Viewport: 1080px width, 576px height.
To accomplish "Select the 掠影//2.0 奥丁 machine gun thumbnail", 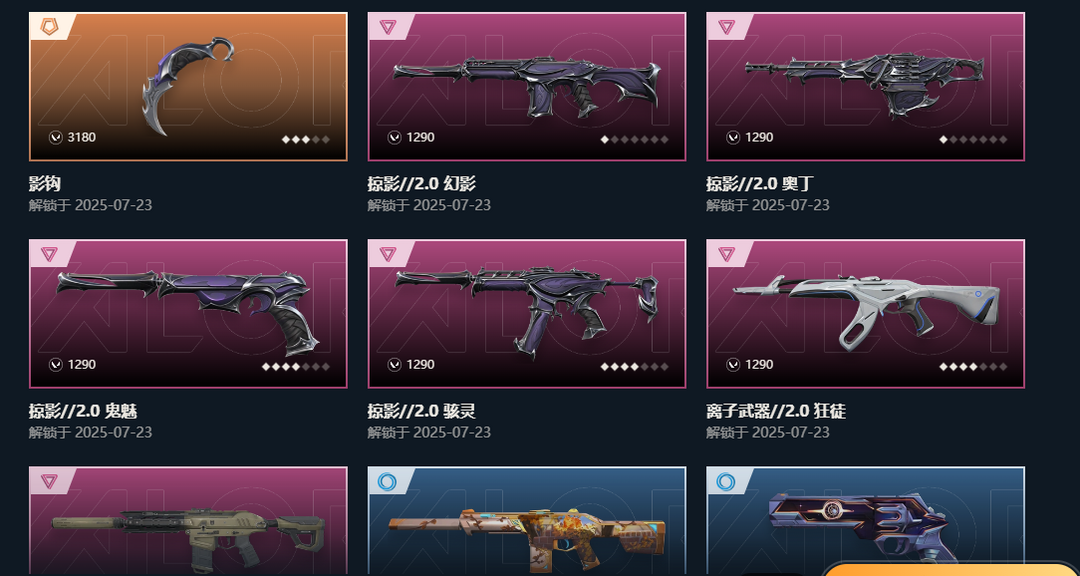I will (x=866, y=85).
